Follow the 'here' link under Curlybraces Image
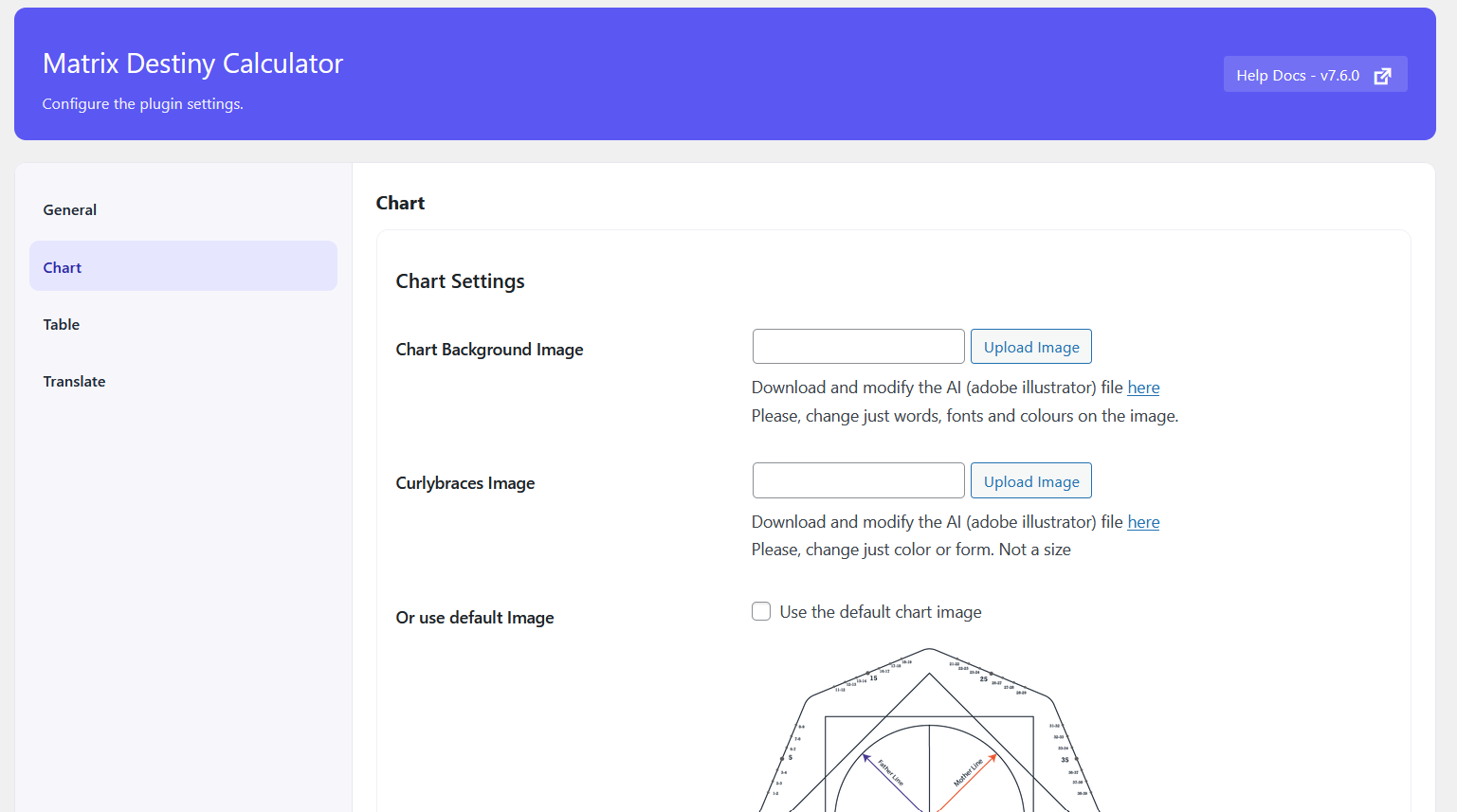The width and height of the screenshot is (1457, 812). [1143, 522]
